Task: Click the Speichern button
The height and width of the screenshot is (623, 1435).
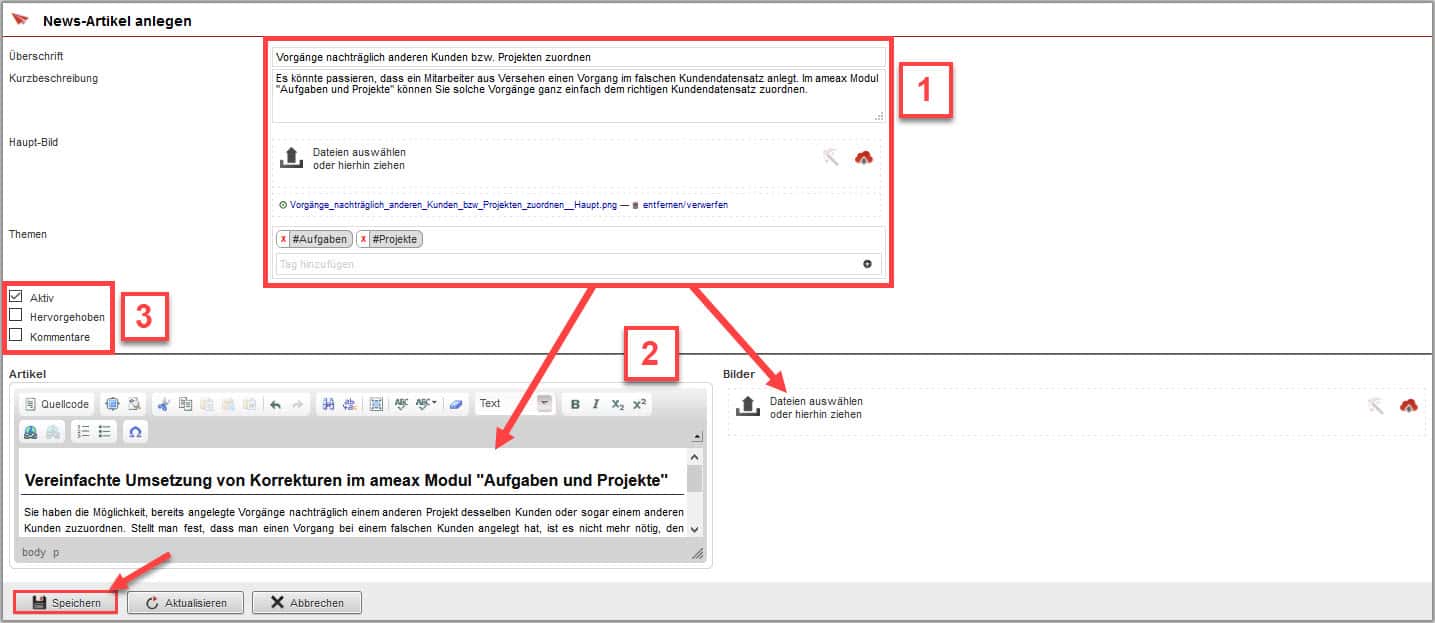Action: pyautogui.click(x=65, y=603)
